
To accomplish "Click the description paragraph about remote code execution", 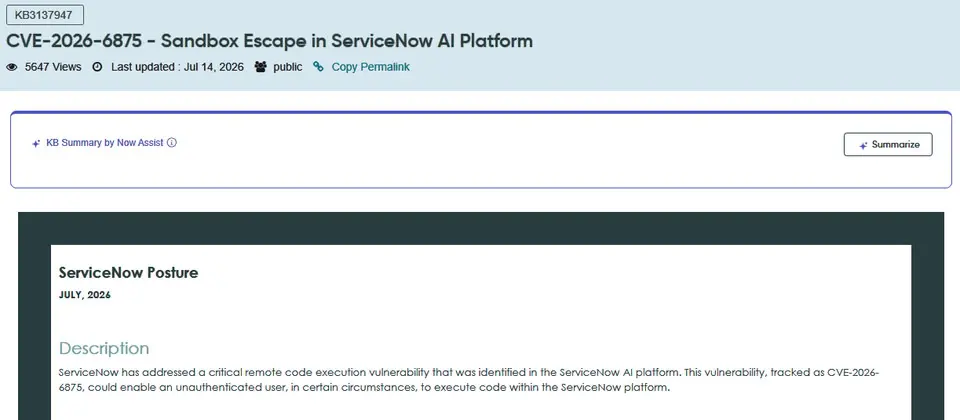I will pos(469,380).
